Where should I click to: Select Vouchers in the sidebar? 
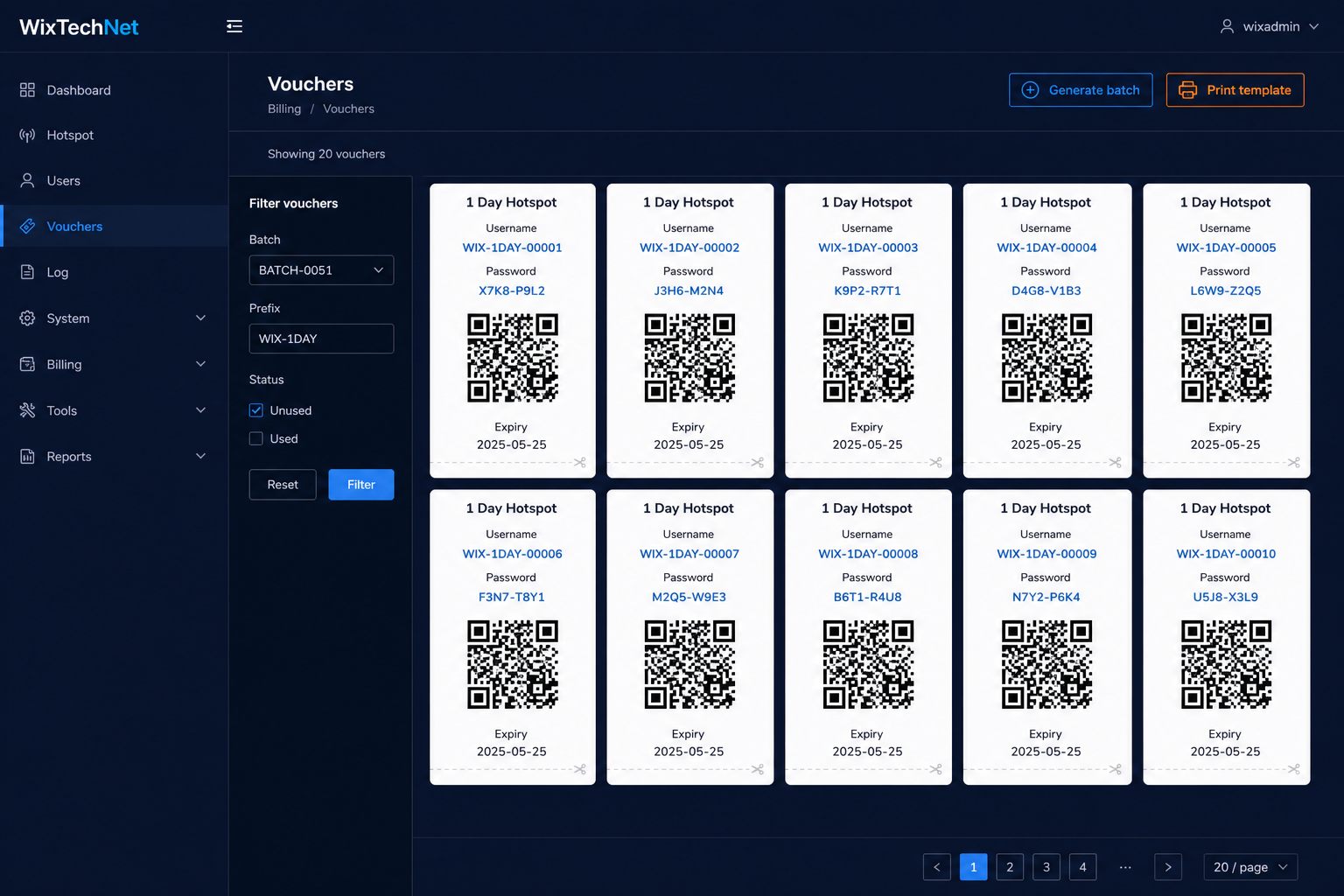[114, 227]
